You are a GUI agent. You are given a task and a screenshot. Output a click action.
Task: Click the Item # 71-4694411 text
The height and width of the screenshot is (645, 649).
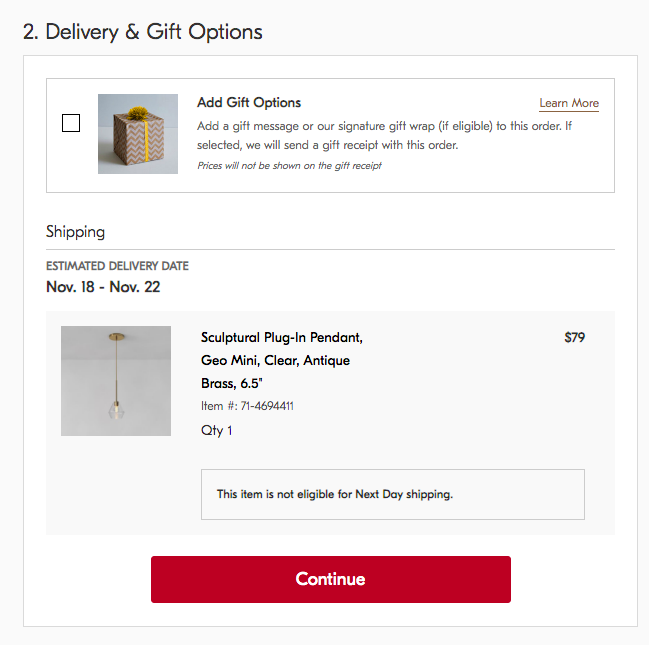click(247, 406)
